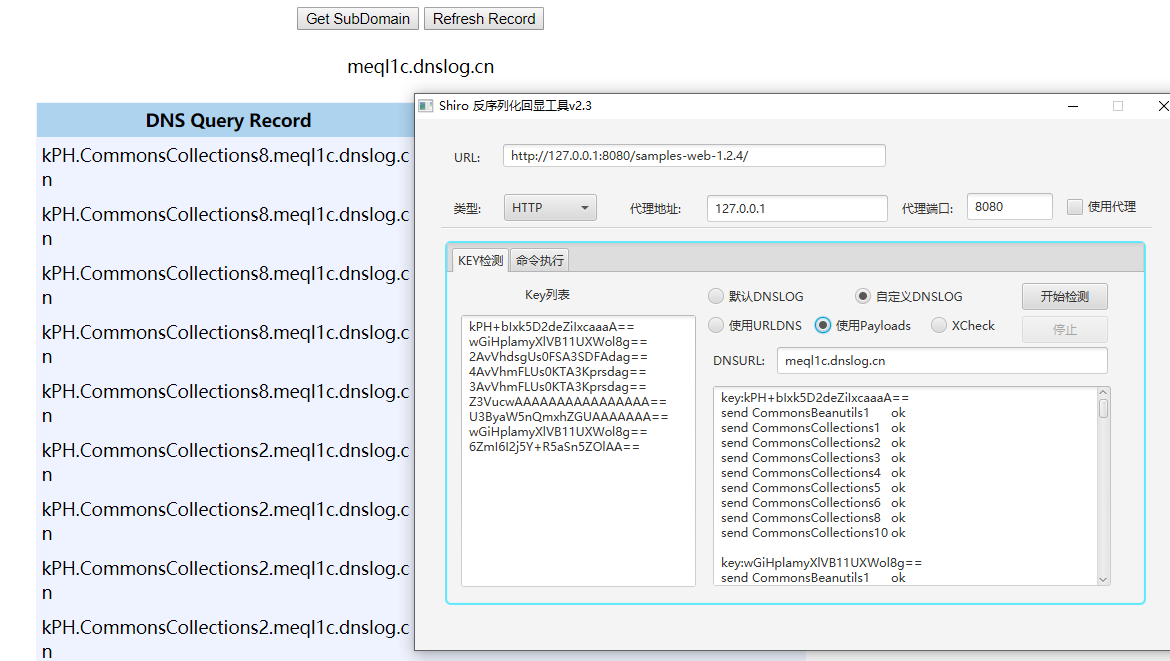
Task: Minimize the Shiro tool window
Action: point(1073,106)
